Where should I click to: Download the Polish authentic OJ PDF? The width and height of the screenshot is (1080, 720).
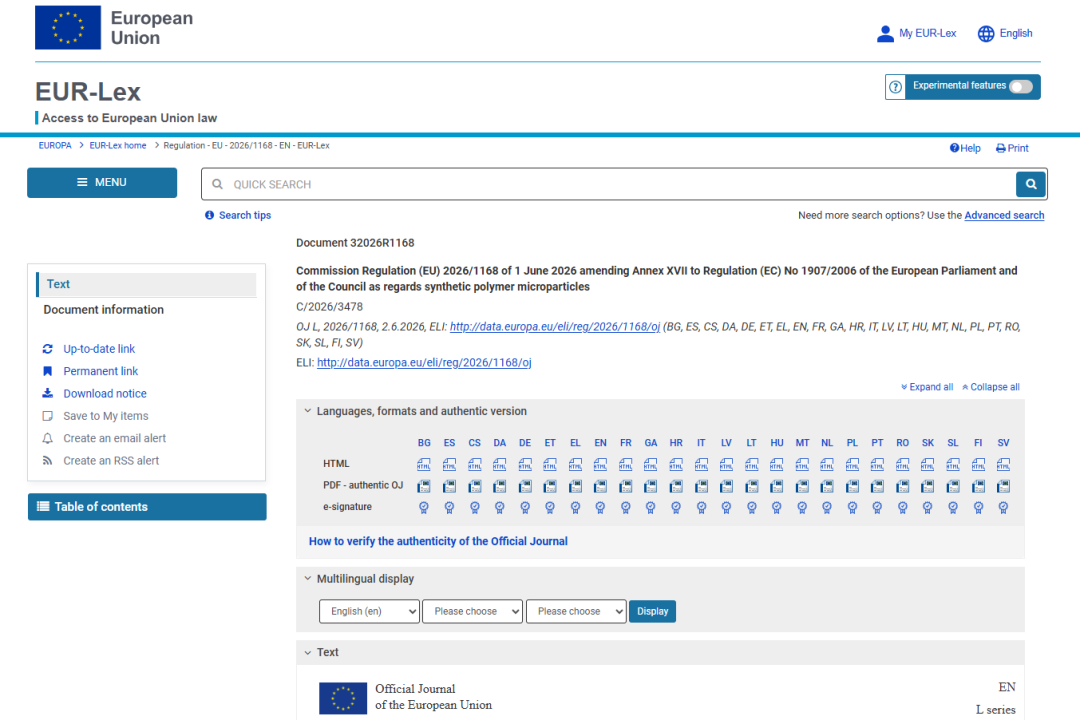point(852,486)
